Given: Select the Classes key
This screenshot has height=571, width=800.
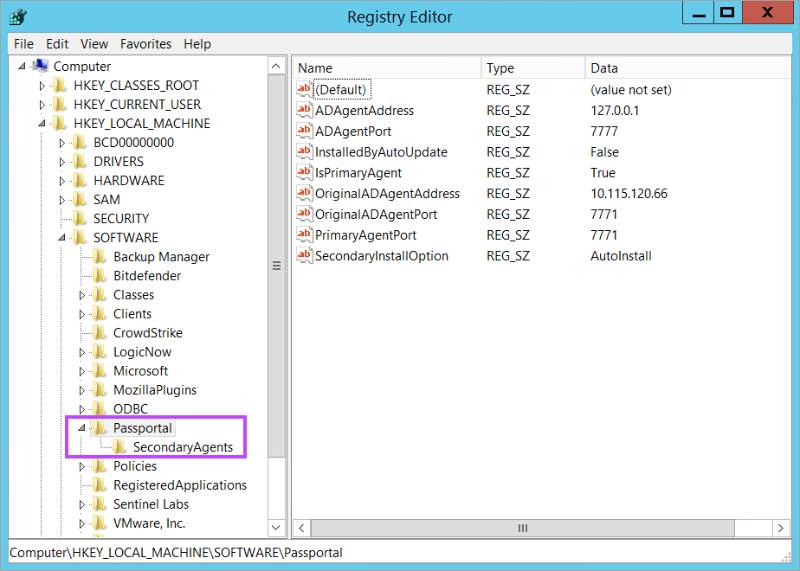Looking at the screenshot, I should pyautogui.click(x=133, y=295).
